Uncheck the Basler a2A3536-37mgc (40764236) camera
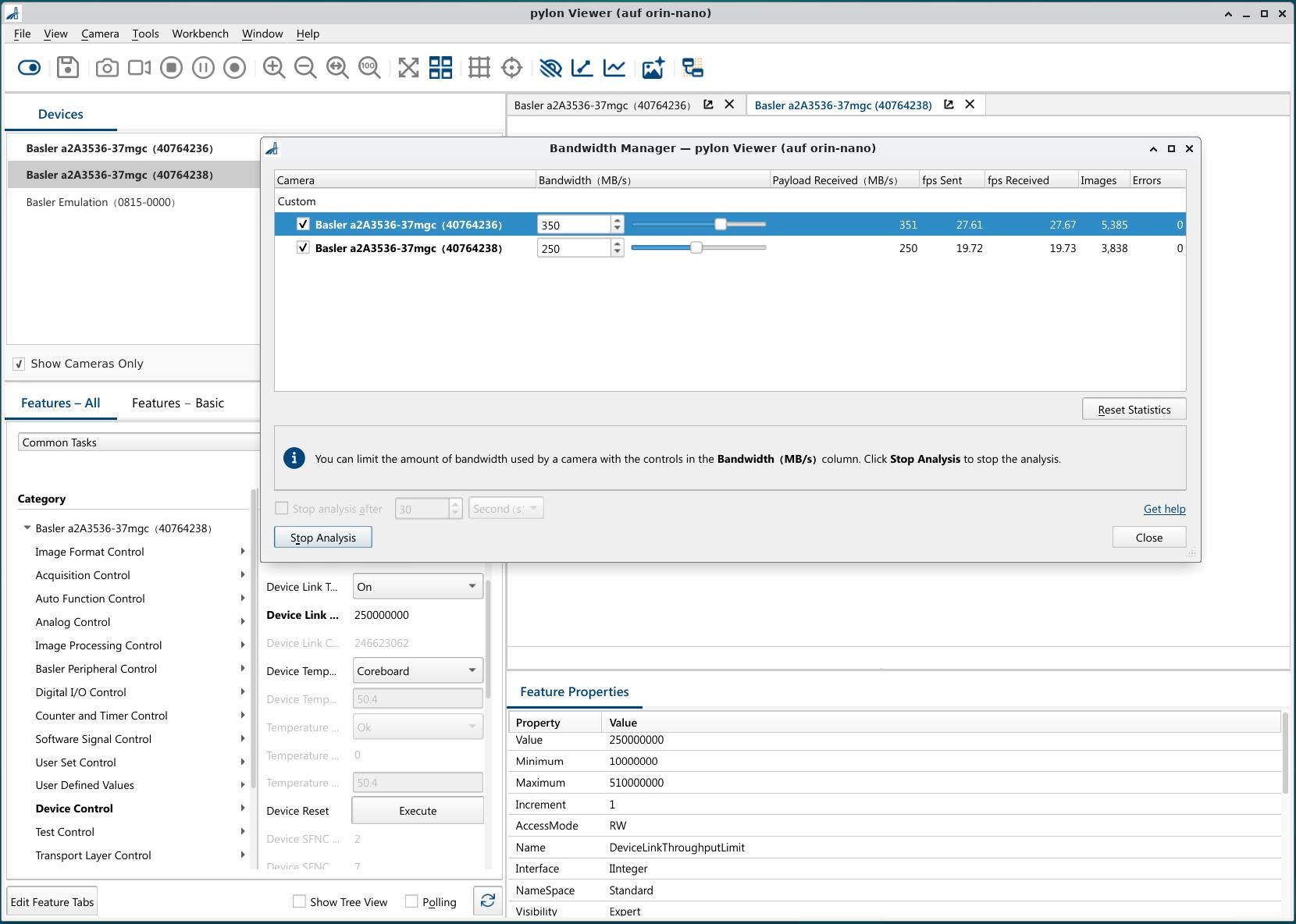Viewport: 1296px width, 924px height. [304, 224]
